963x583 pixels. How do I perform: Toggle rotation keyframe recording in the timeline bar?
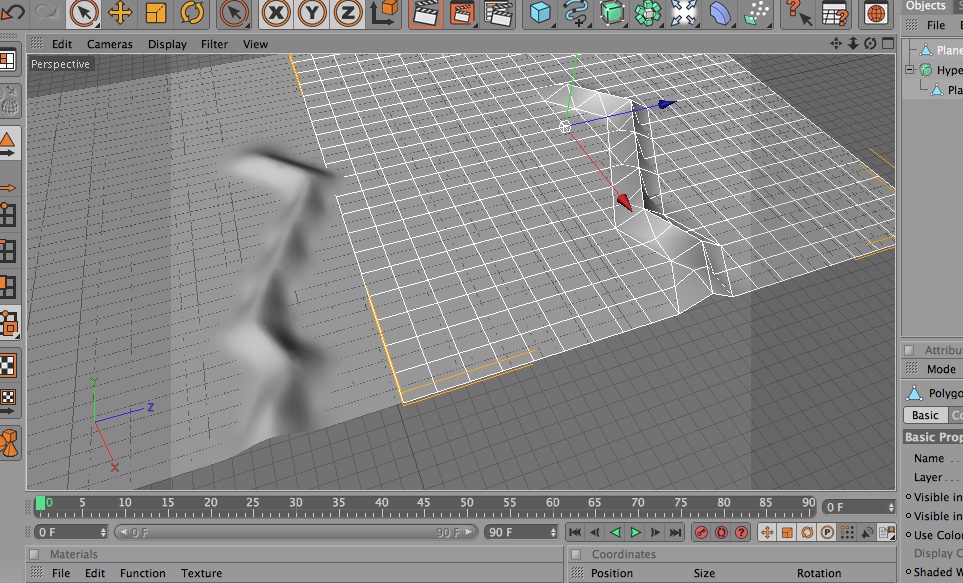(x=808, y=533)
